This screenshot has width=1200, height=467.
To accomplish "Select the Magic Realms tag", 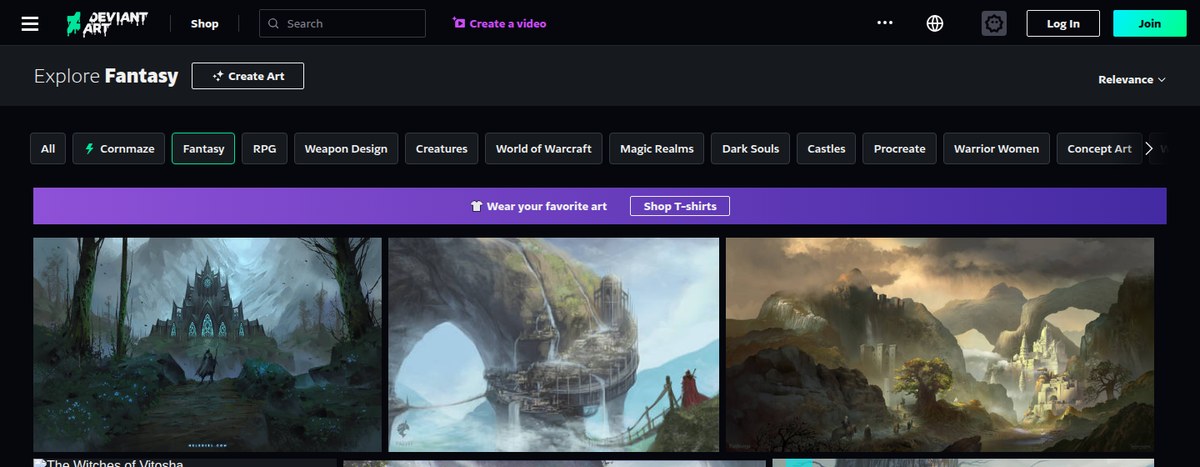I will [x=657, y=148].
